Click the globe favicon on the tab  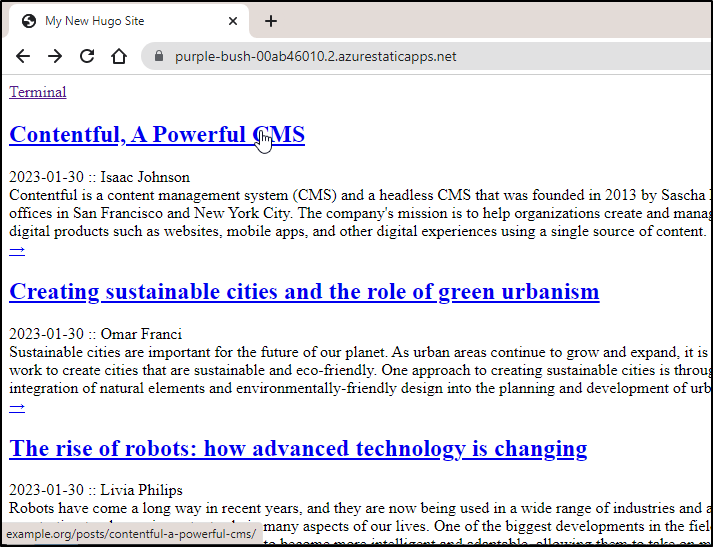(29, 21)
